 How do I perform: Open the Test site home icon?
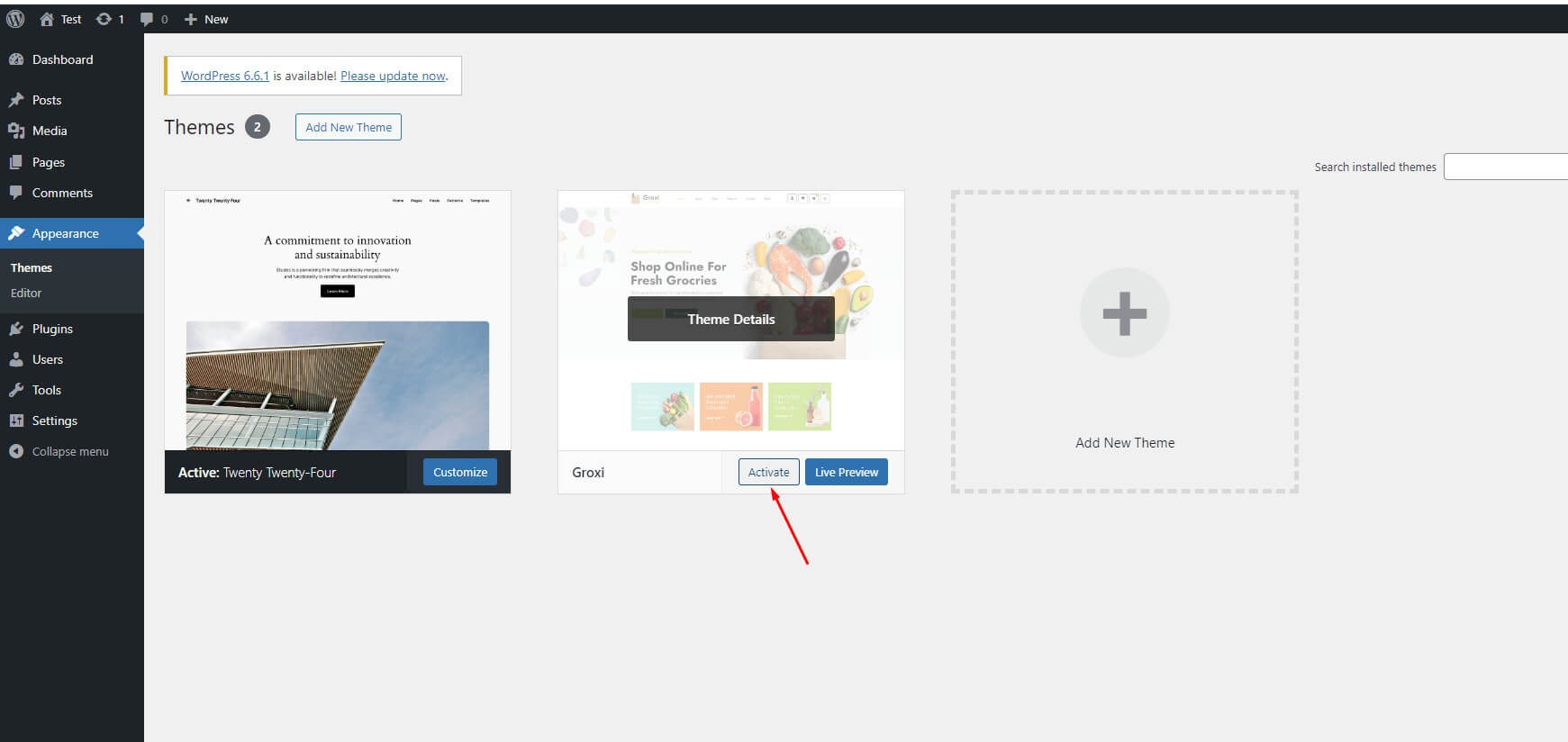click(47, 19)
